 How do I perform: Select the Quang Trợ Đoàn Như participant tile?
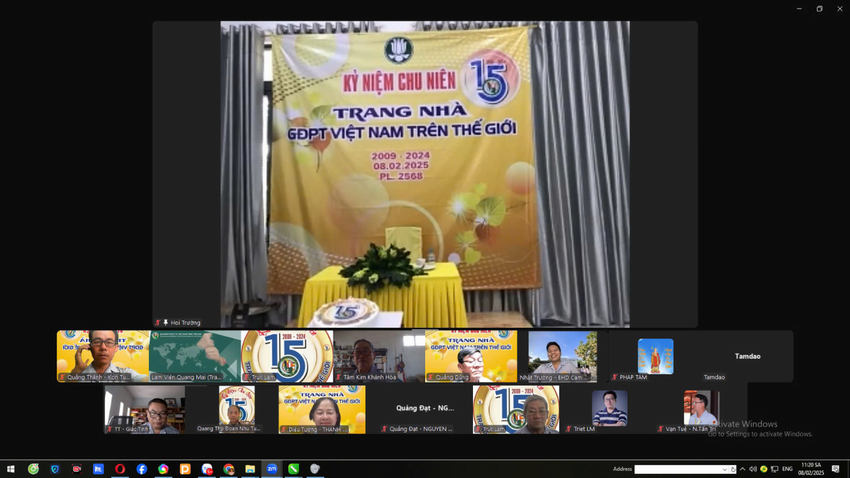click(236, 409)
